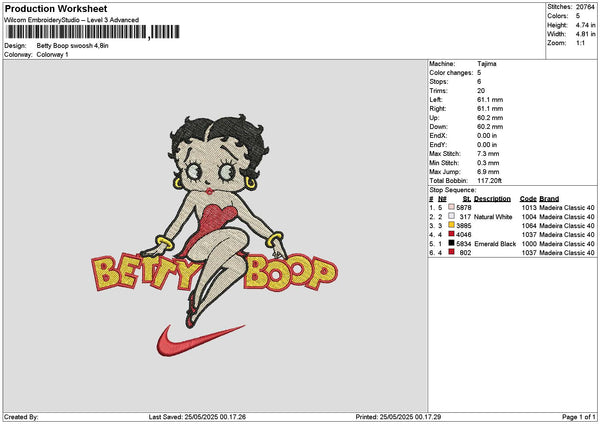Image resolution: width=600 pixels, height=424 pixels.
Task: Click the Natural White thread swatch
Action: pyautogui.click(x=452, y=216)
